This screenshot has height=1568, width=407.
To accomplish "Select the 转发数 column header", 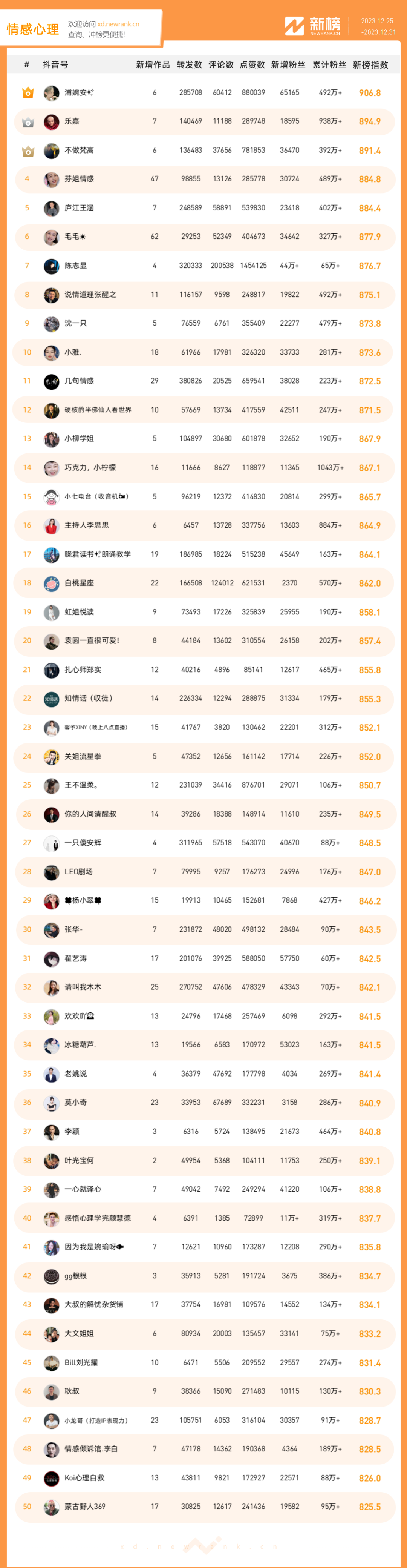I will point(189,65).
